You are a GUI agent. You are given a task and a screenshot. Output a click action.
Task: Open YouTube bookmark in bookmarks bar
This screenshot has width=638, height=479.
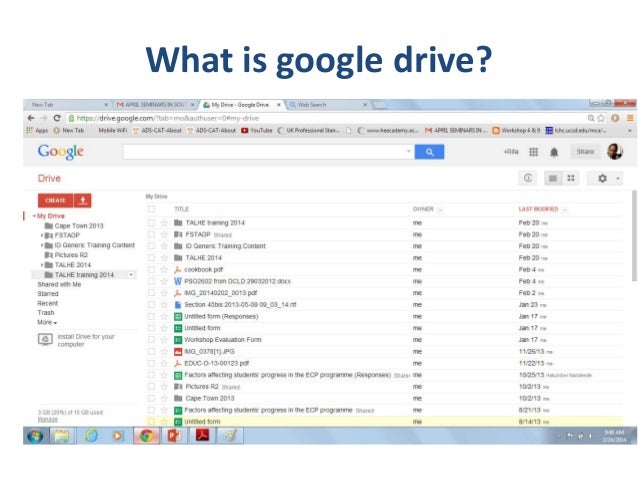[x=257, y=131]
